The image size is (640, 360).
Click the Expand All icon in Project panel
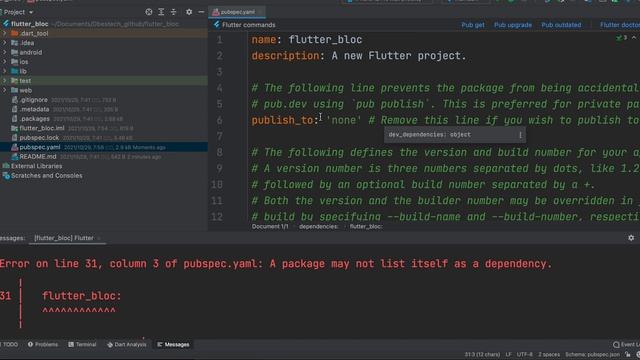[x=161, y=12]
